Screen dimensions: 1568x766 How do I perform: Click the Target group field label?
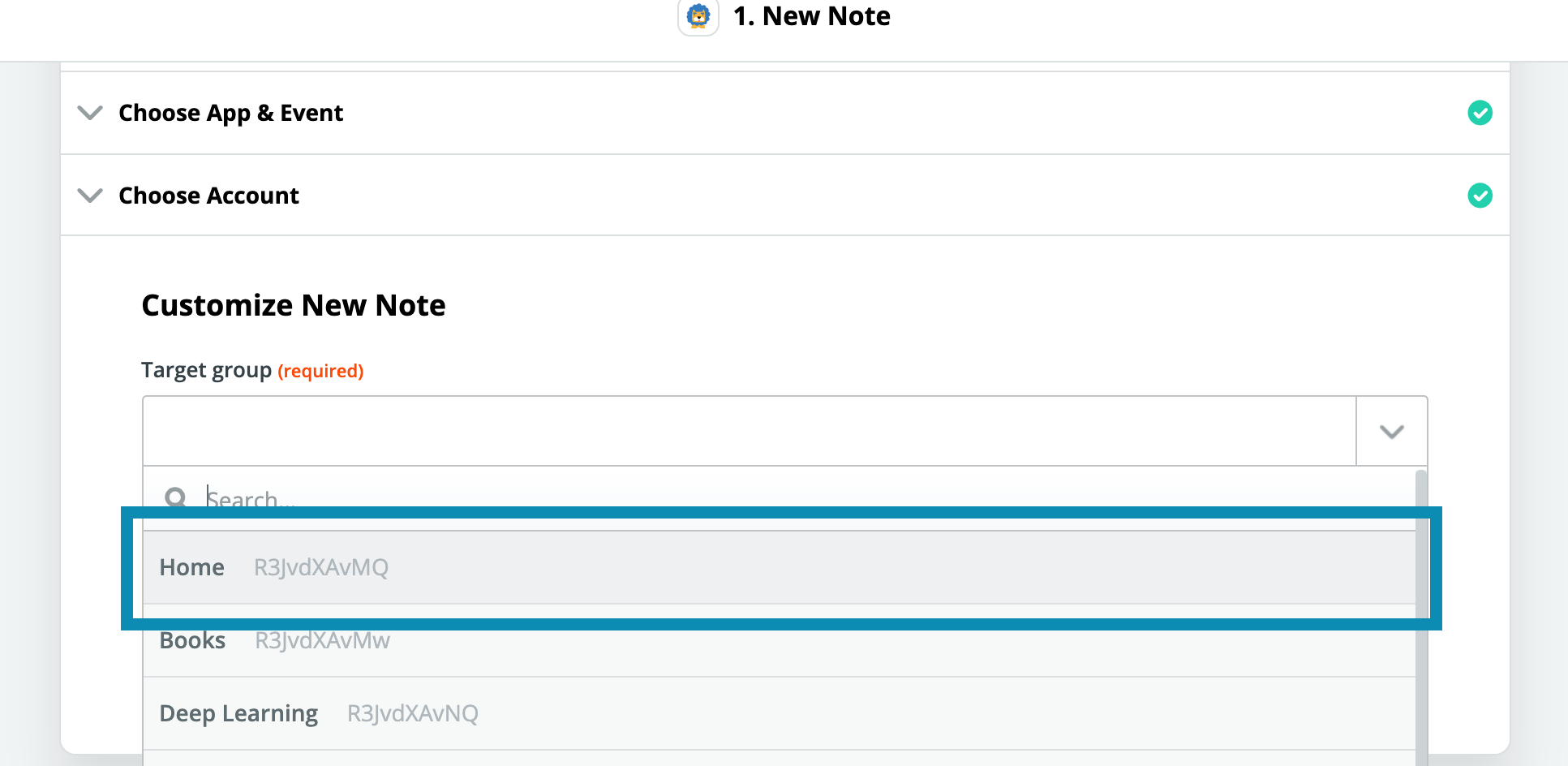pyautogui.click(x=207, y=371)
